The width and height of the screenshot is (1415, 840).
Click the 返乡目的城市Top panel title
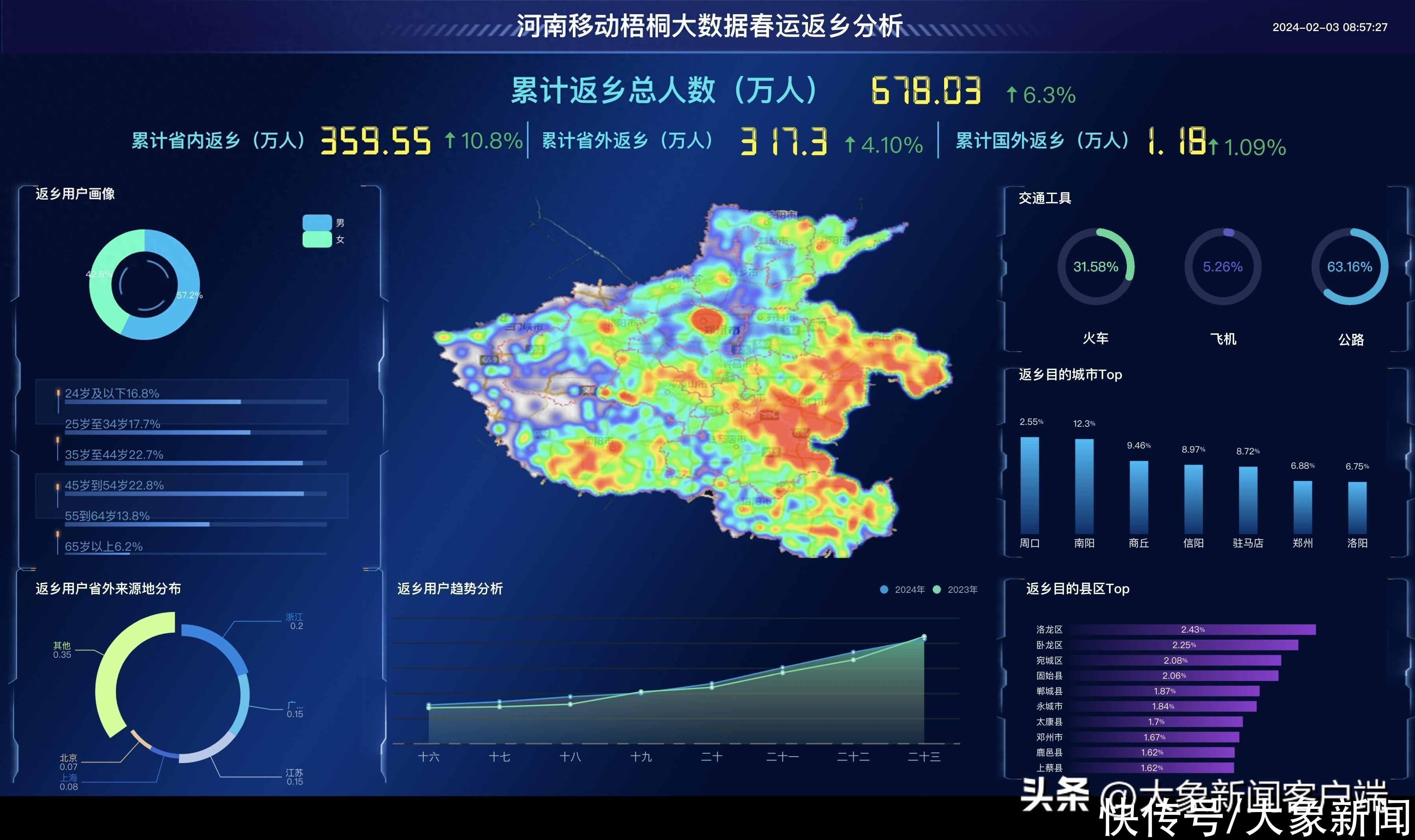1071,374
